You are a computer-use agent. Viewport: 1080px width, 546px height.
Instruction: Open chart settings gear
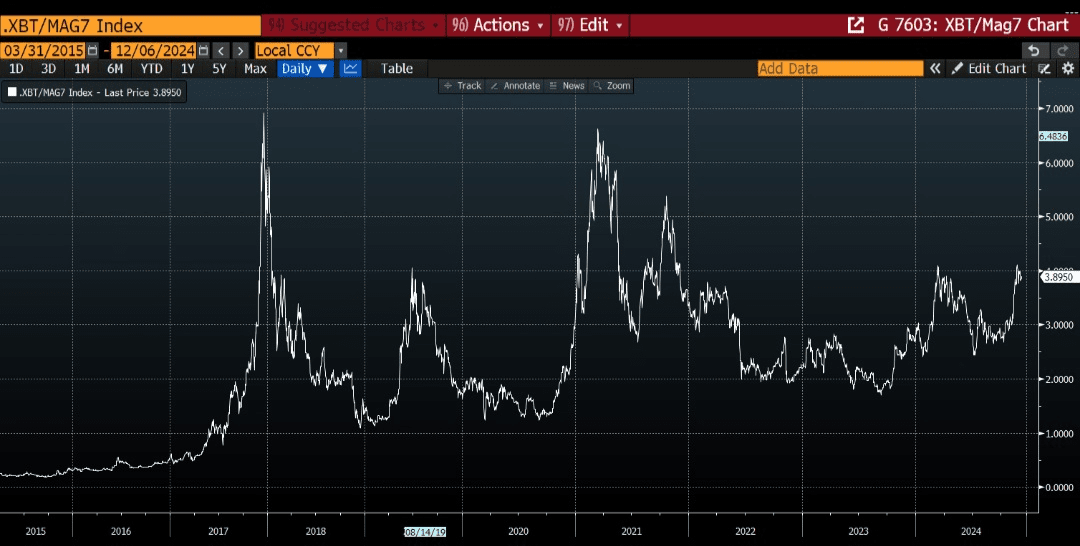[1068, 68]
